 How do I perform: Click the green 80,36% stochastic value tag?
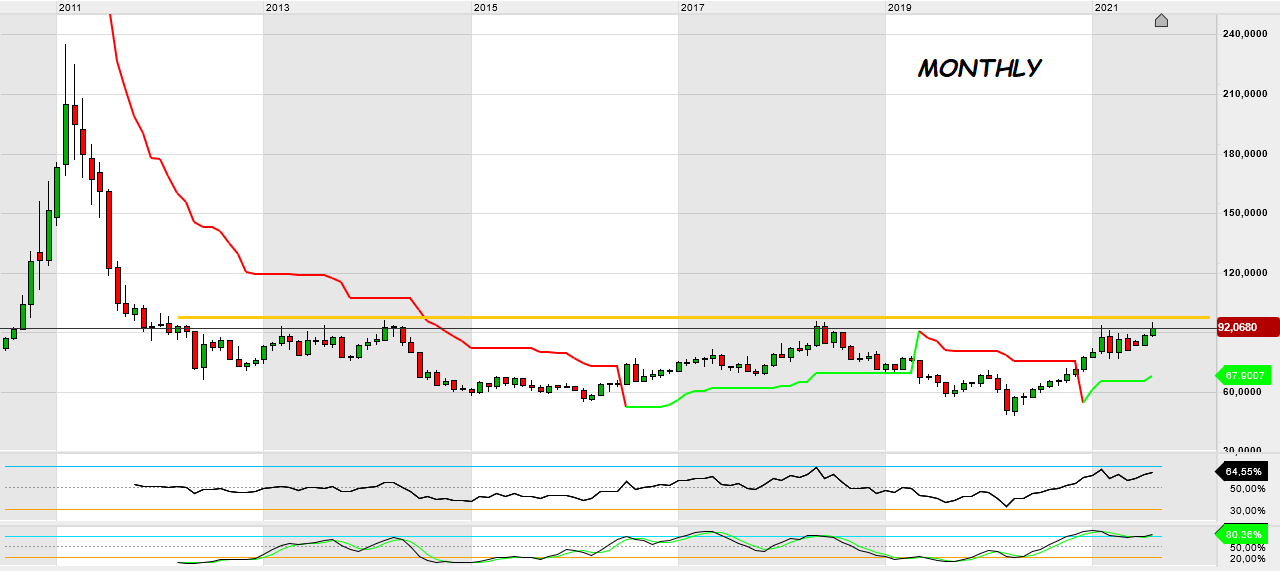click(1243, 534)
